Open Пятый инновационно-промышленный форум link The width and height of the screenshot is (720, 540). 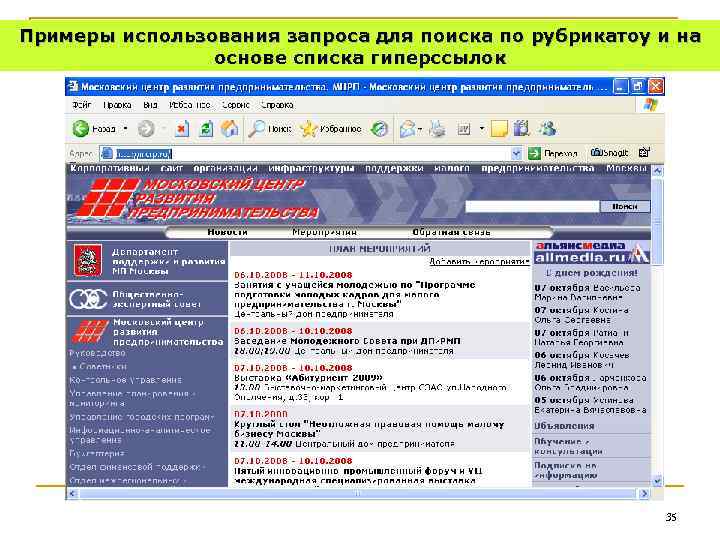click(x=358, y=476)
